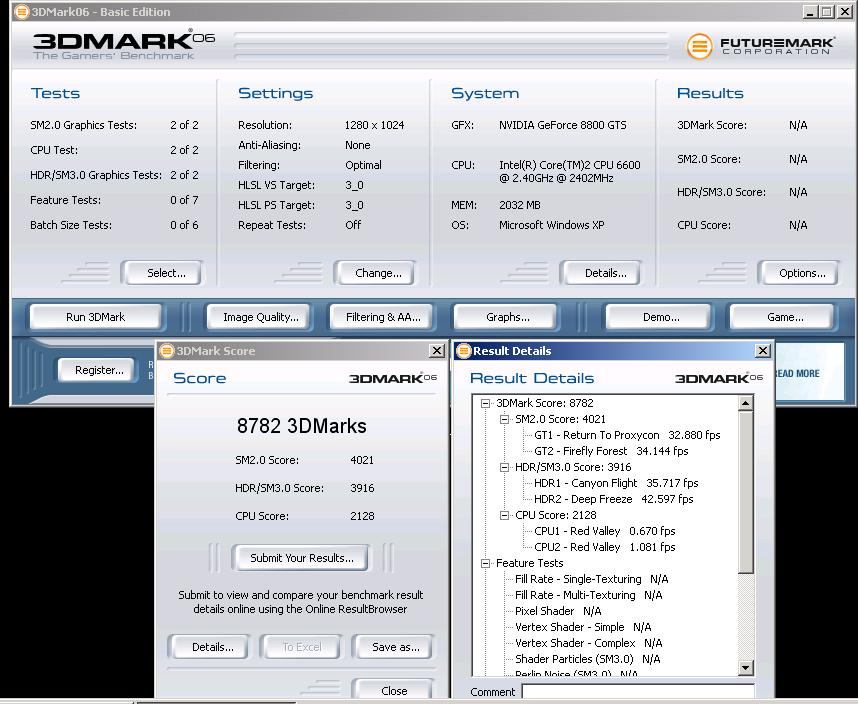
Task: Select CPU2 - Red Valley row
Action: coord(605,547)
